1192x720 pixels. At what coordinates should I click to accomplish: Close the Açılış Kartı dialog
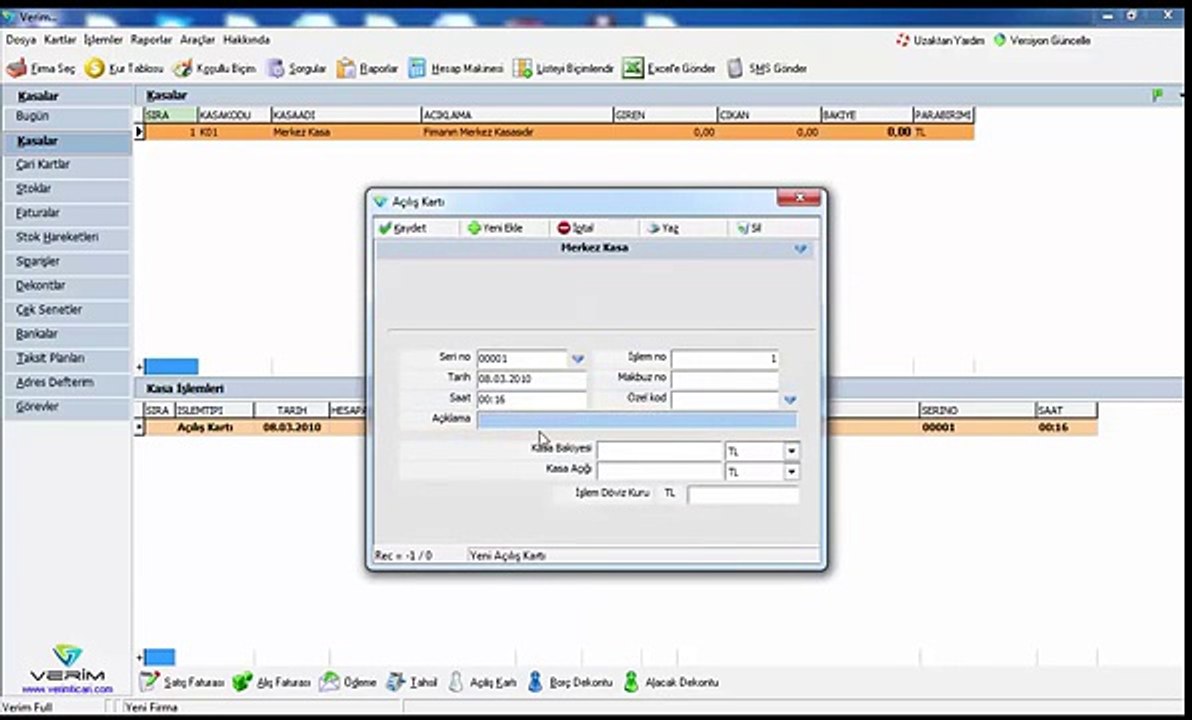coord(799,198)
